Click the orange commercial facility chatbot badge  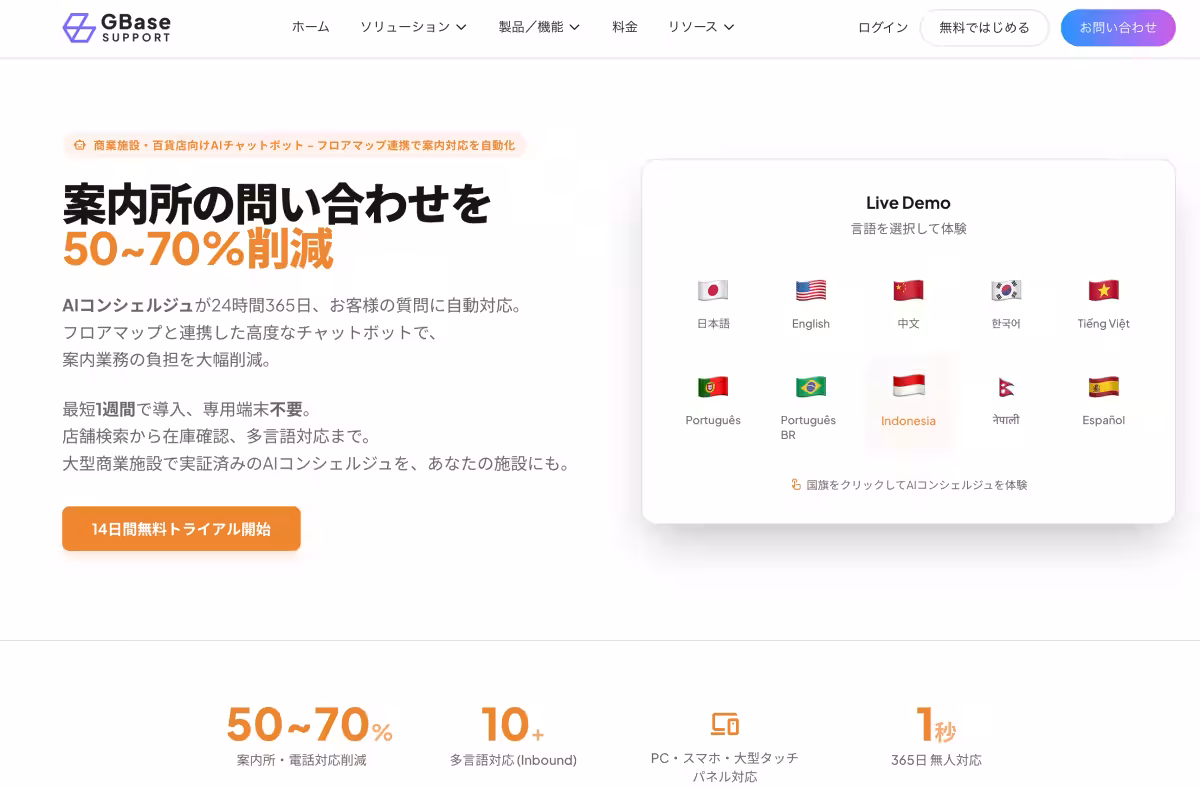294,145
